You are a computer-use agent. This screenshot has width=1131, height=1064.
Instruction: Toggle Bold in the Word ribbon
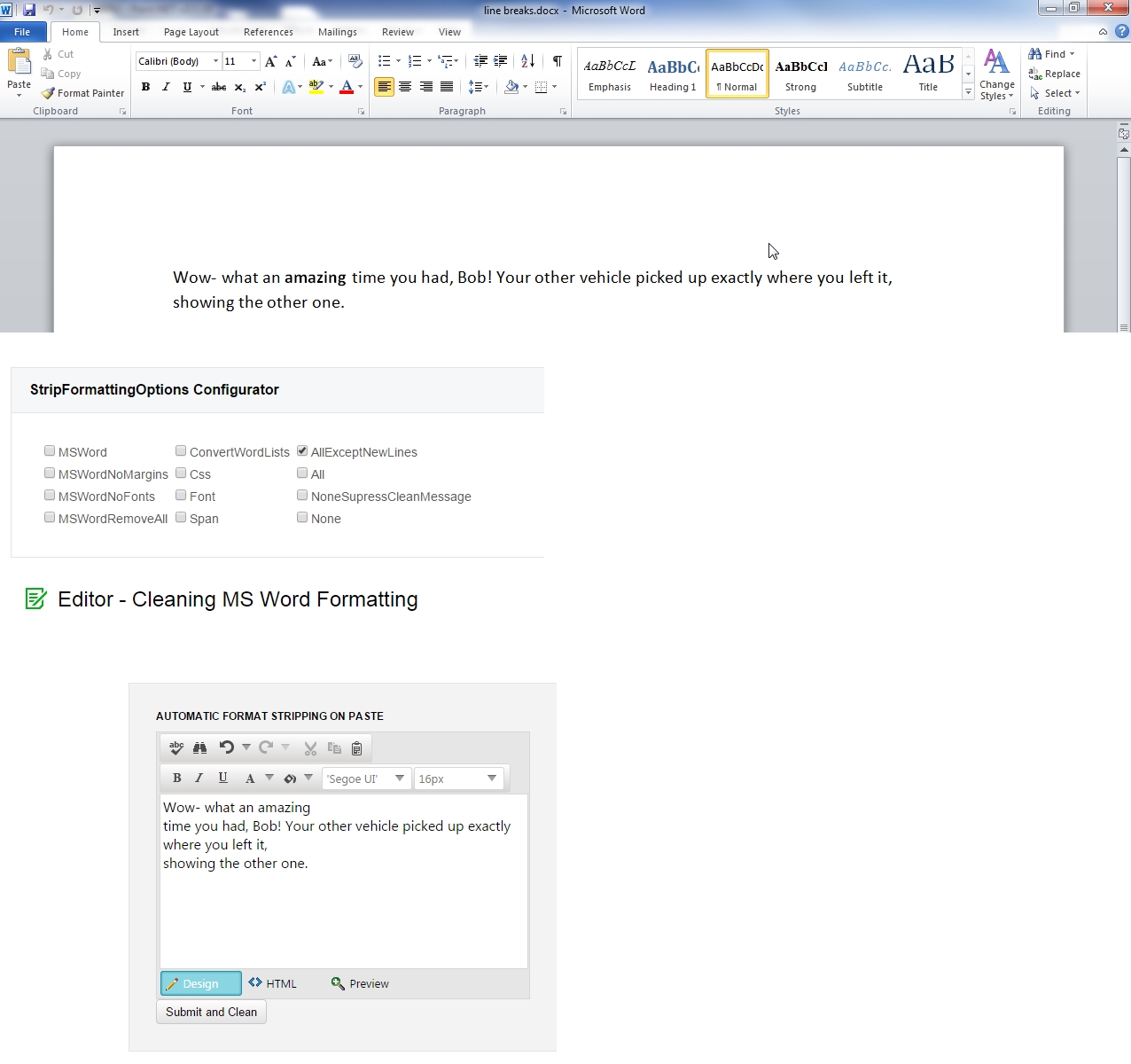tap(145, 87)
